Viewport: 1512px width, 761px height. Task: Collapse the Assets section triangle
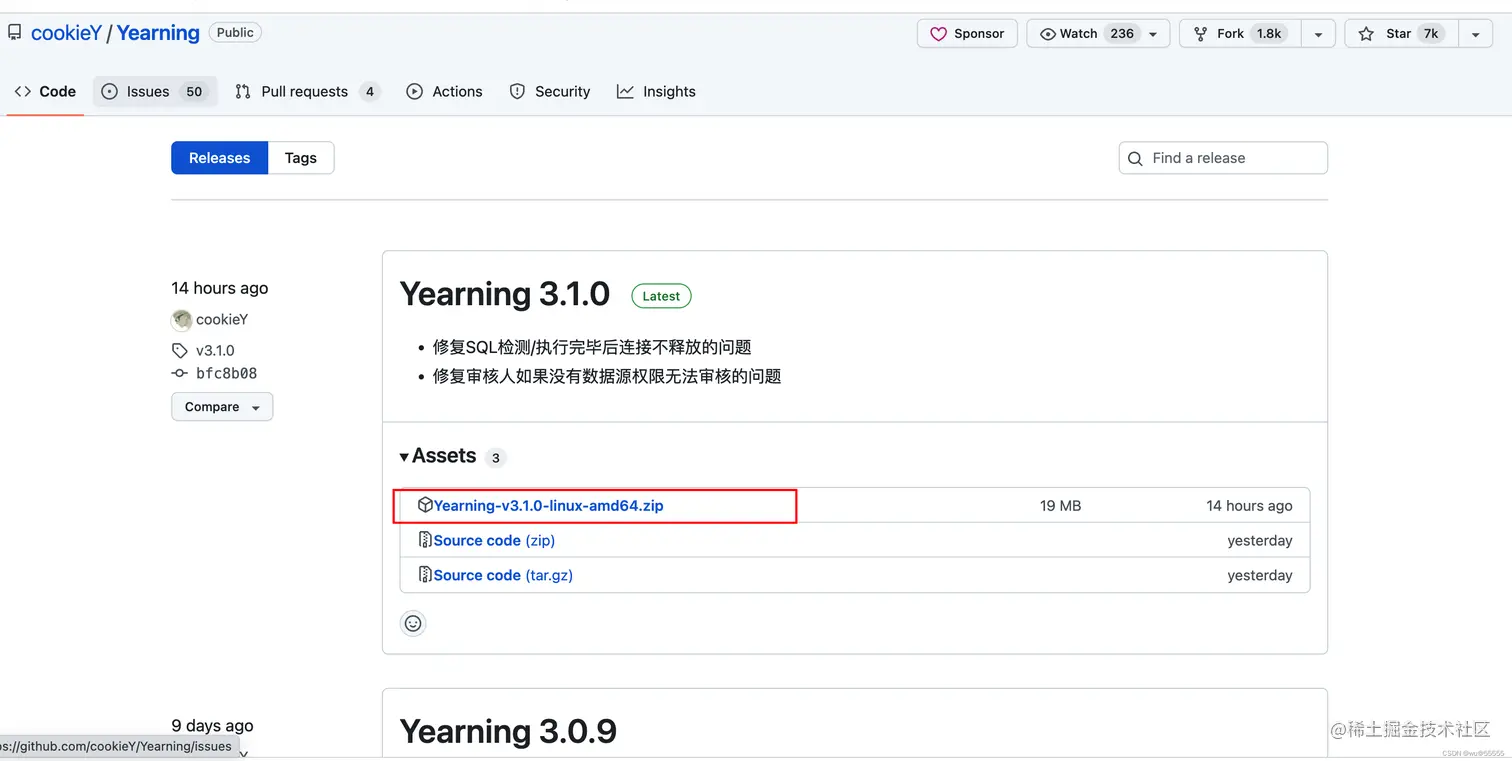(404, 457)
